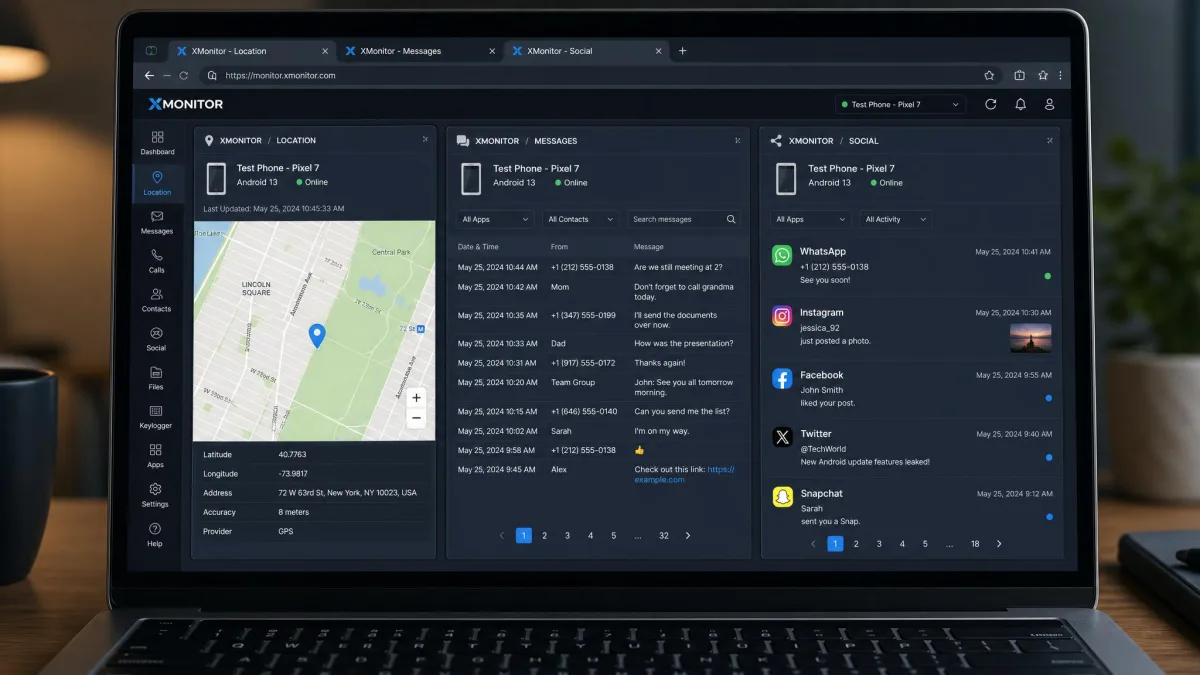Click the WhatsApp app icon
Viewport: 1200px width, 675px height.
(782, 256)
